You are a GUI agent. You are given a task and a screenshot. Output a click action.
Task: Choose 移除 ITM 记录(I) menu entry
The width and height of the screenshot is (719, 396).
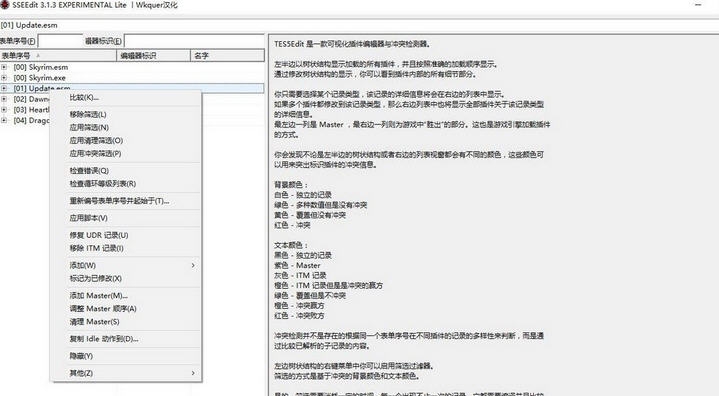click(96, 248)
